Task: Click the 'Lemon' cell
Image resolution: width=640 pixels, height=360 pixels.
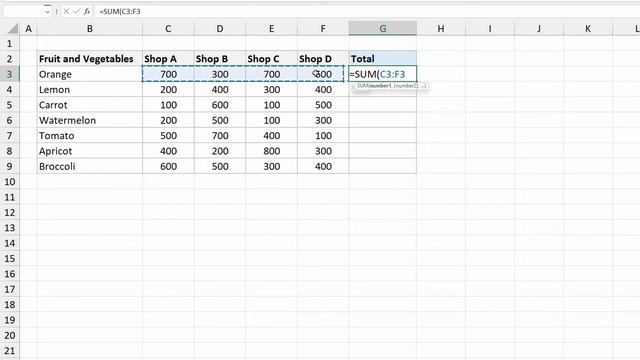Action: 89,89
